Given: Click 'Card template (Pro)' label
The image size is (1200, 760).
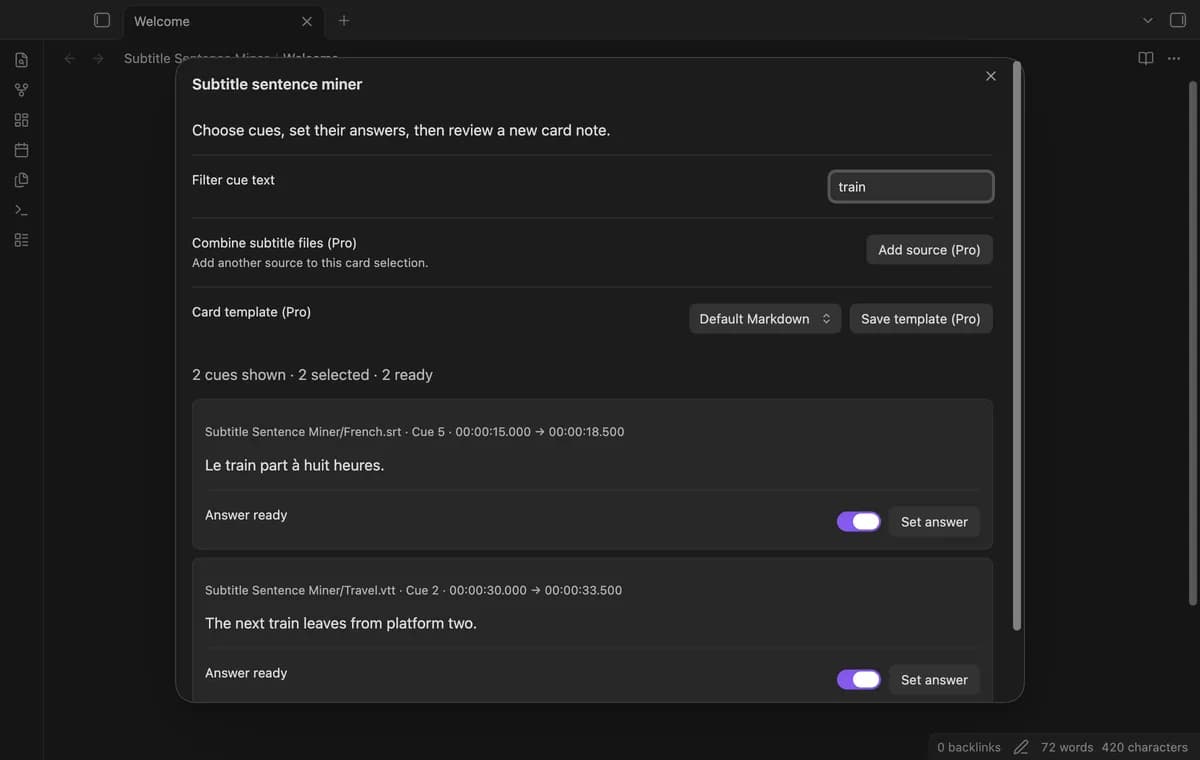Looking at the screenshot, I should pyautogui.click(x=251, y=312).
